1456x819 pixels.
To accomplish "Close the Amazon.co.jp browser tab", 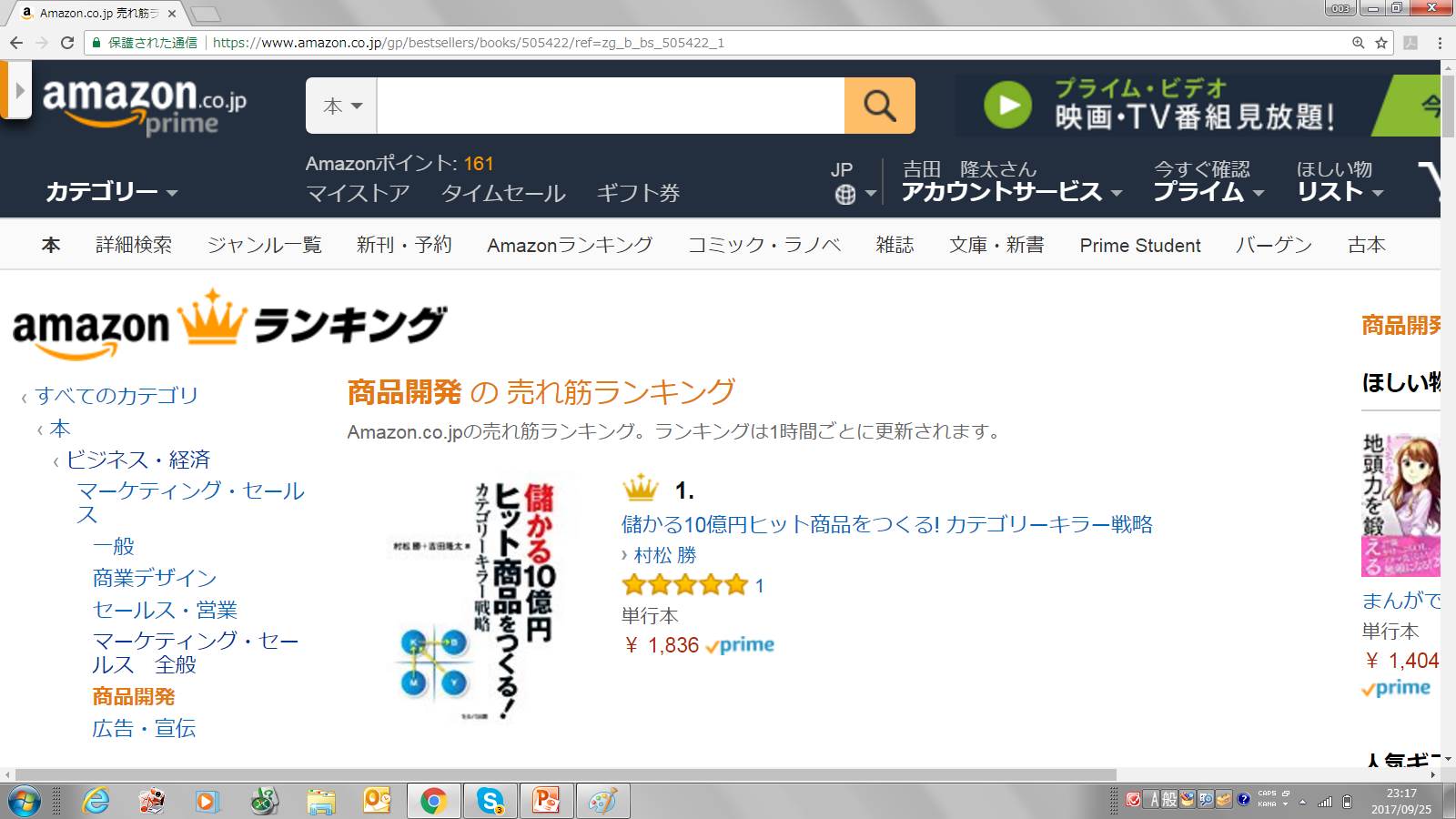I will tap(172, 13).
